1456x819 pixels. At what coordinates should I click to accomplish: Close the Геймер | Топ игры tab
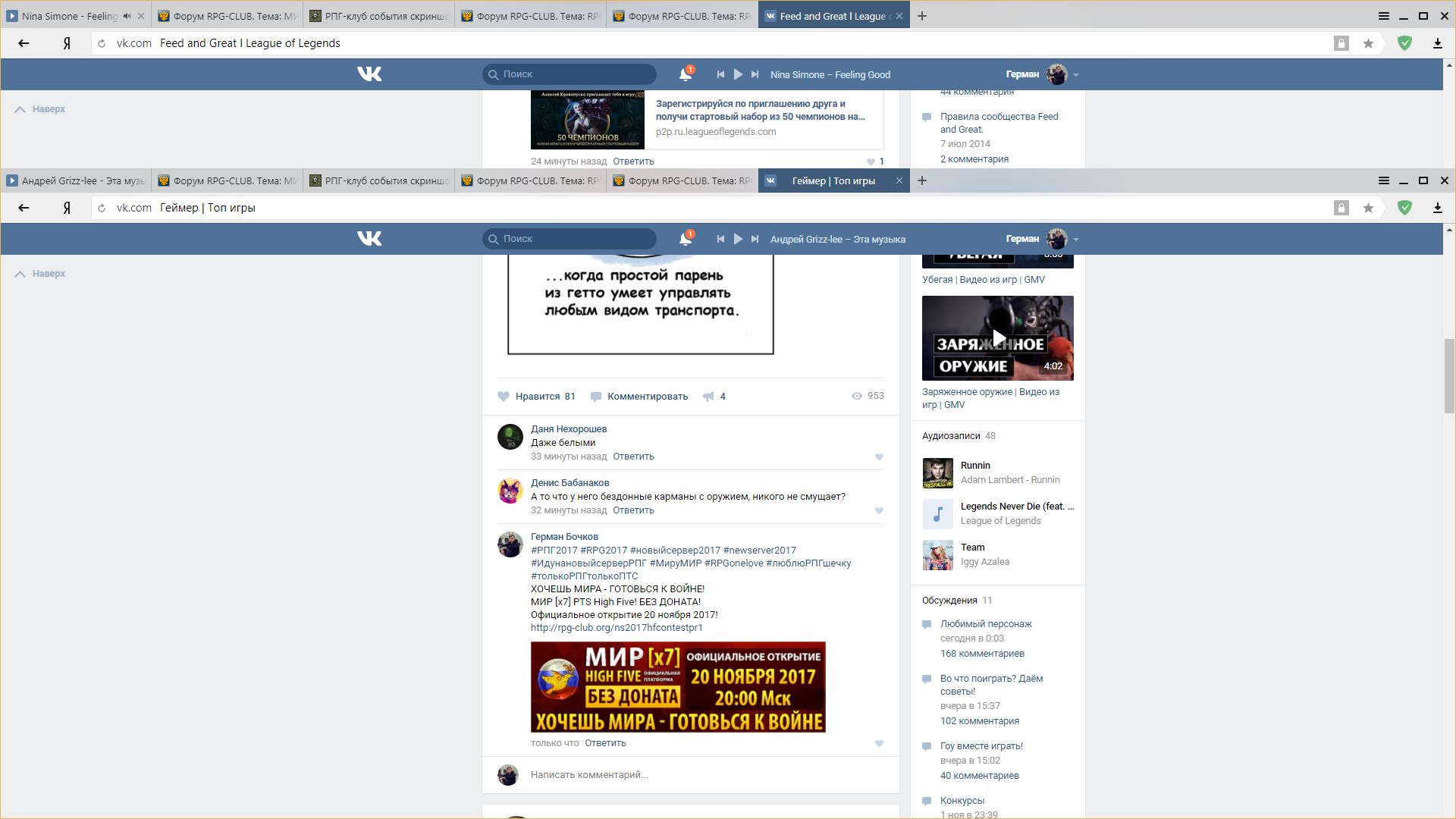click(x=899, y=180)
